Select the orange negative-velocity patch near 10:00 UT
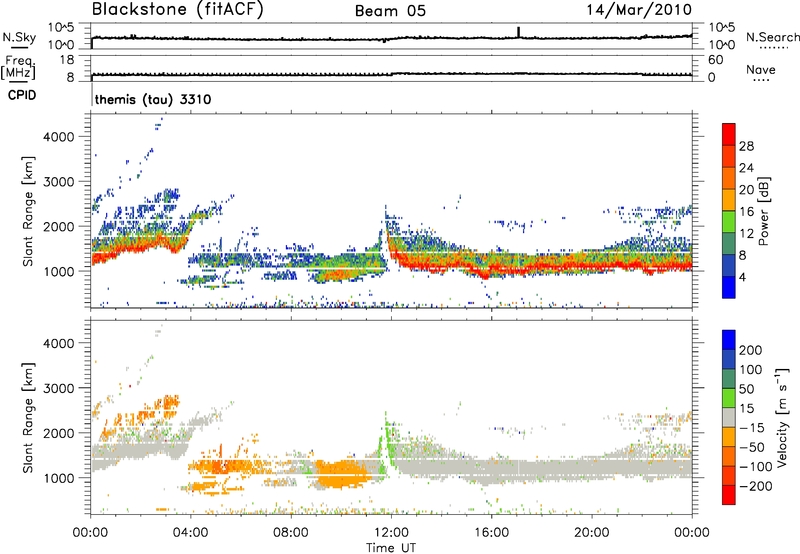This screenshot has width=800, height=554. 341,473
